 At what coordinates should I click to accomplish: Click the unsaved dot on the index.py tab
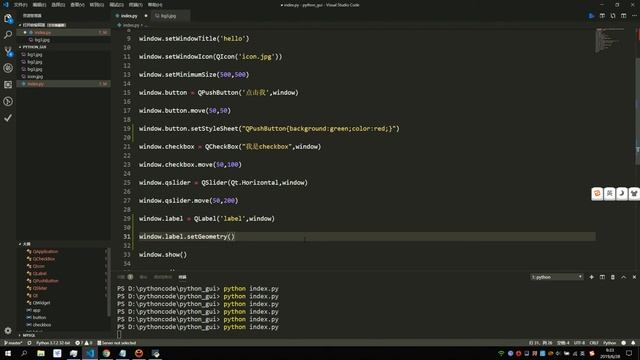146,16
